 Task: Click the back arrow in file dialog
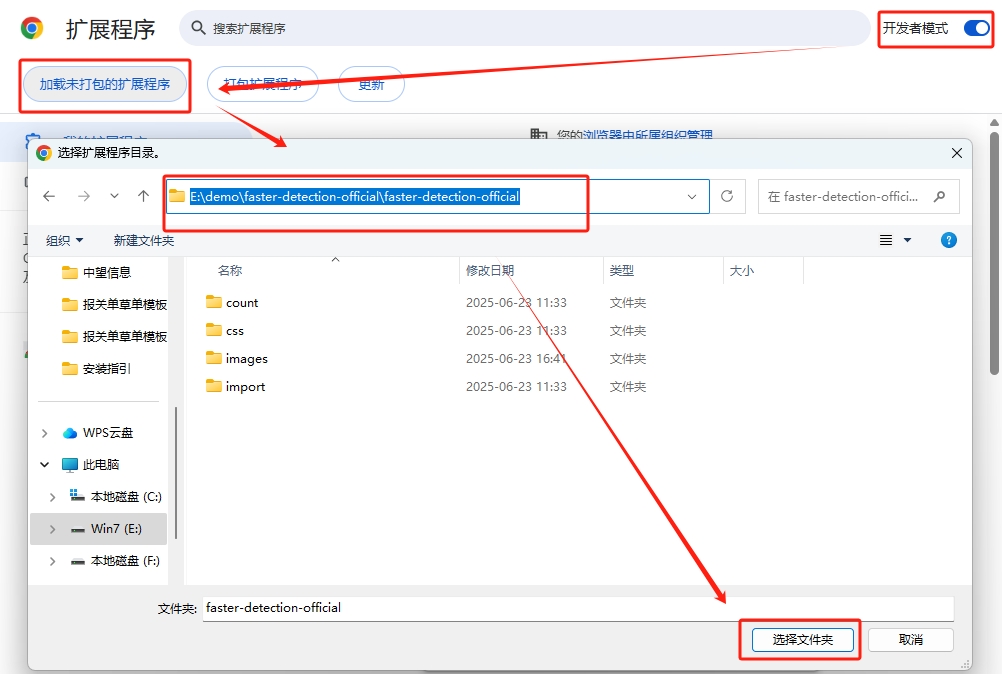49,197
